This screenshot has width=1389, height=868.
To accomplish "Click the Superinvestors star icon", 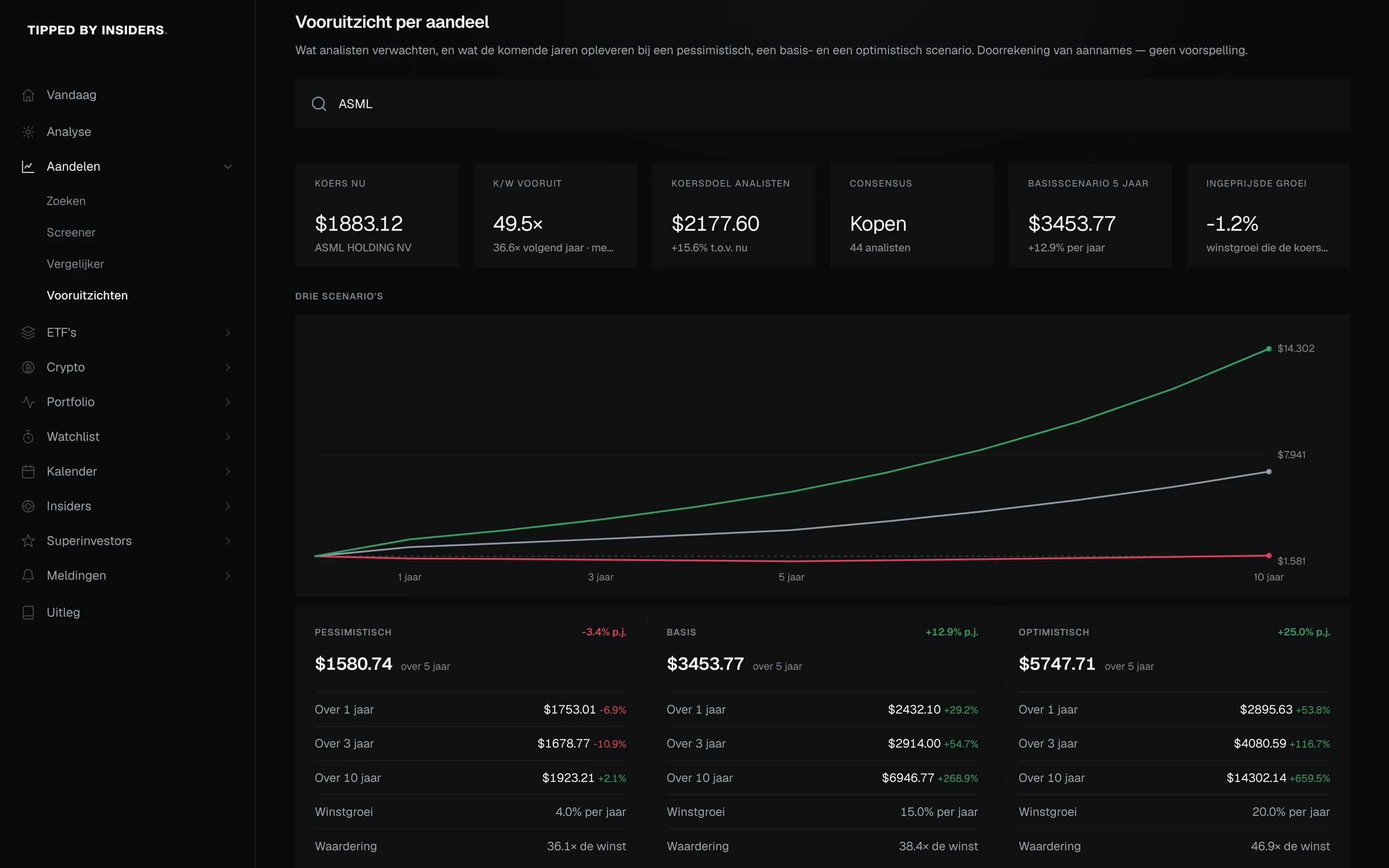I will (x=28, y=541).
